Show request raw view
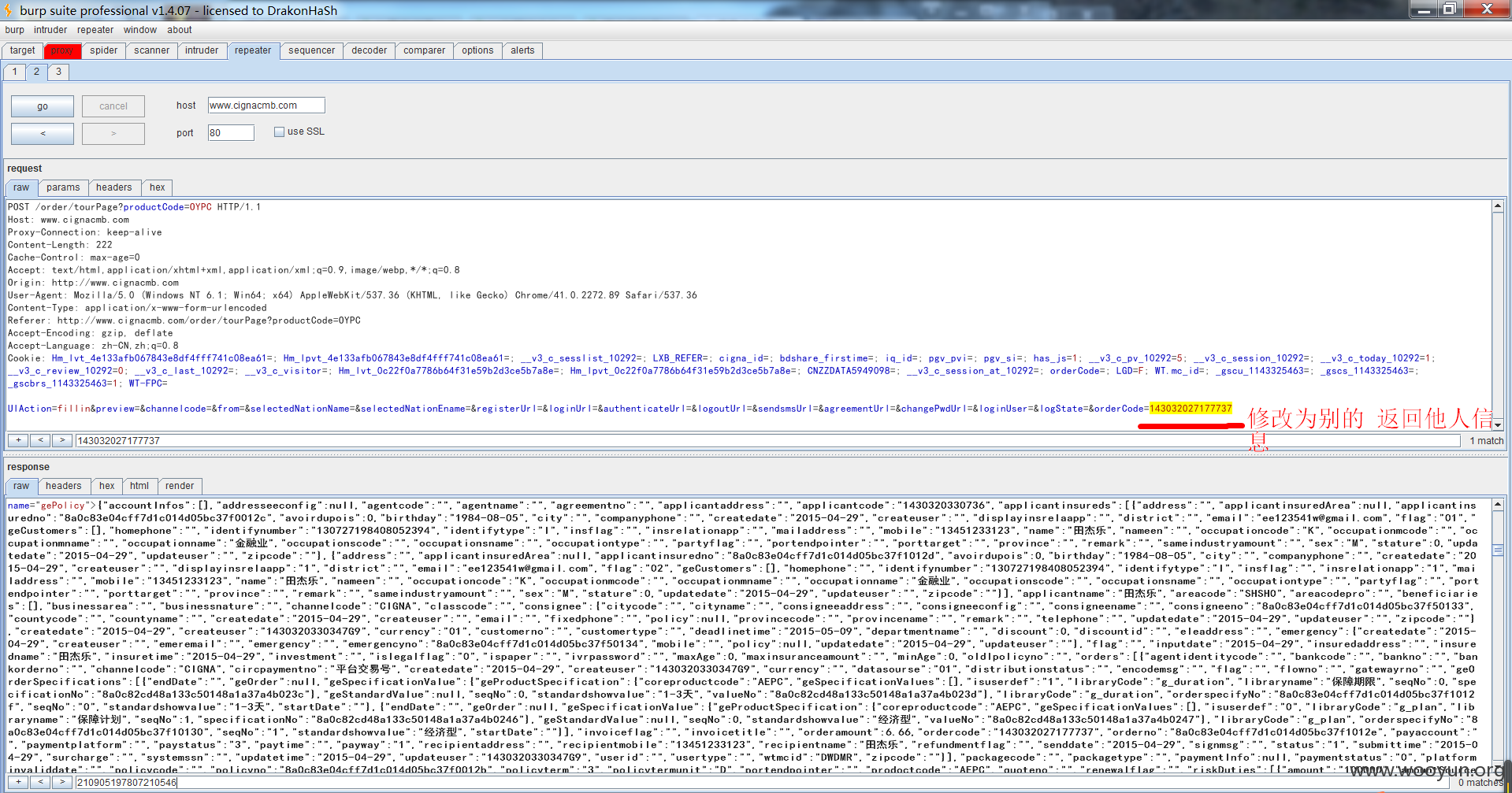Screen dimensions: 1512x793 click(21, 187)
